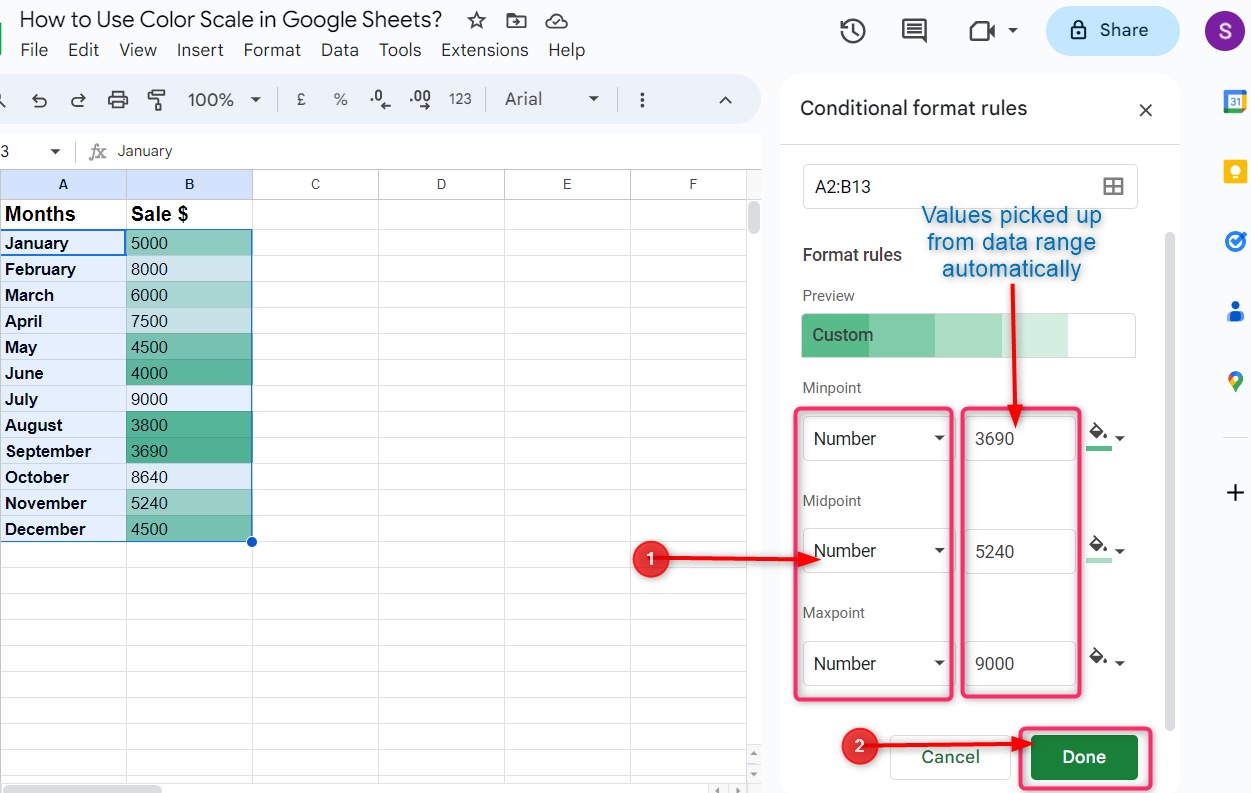The image size is (1251, 793).
Task: Select cell with value 8640
Action: pos(189,477)
